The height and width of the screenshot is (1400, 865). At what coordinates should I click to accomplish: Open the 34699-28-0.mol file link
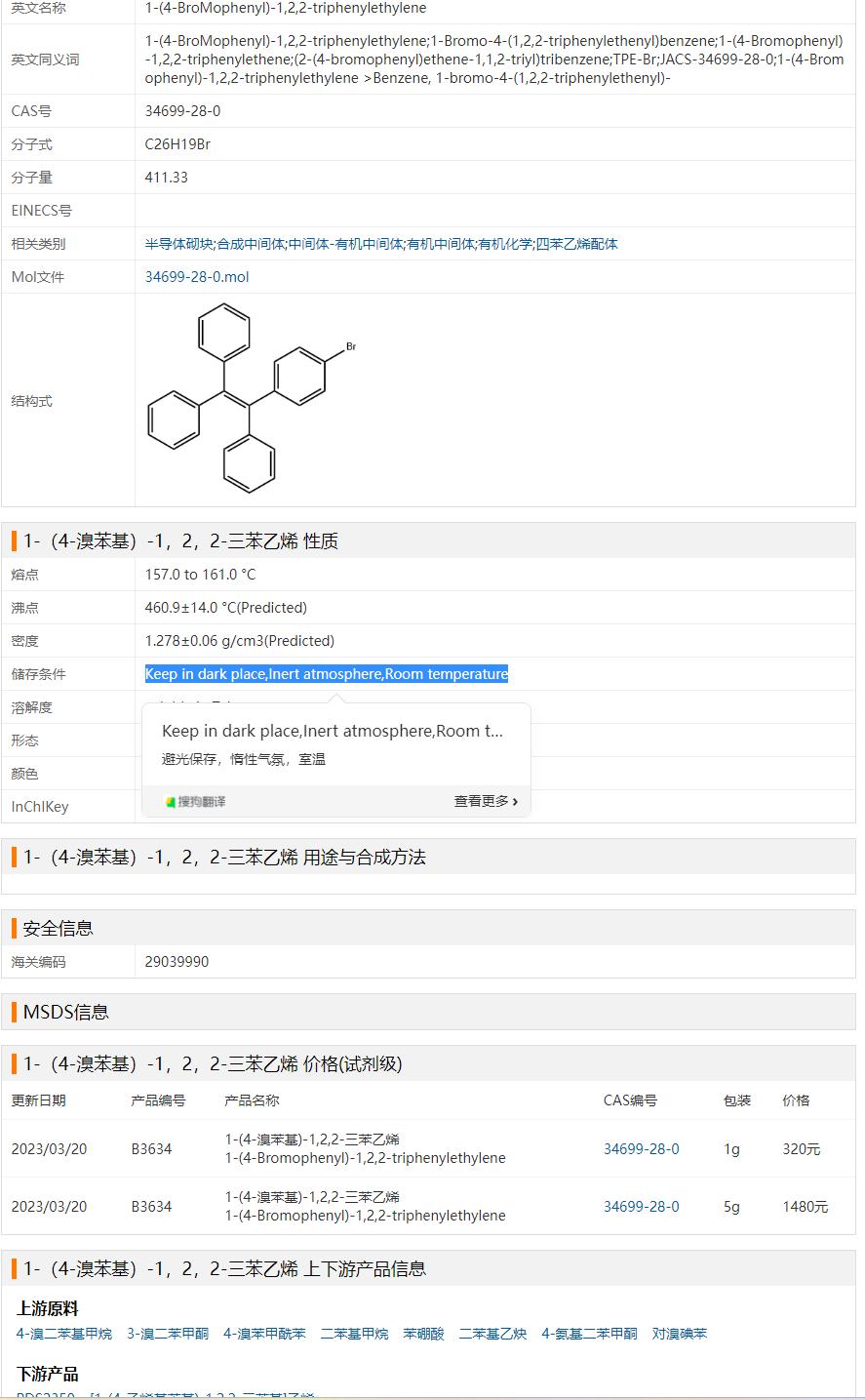point(197,277)
